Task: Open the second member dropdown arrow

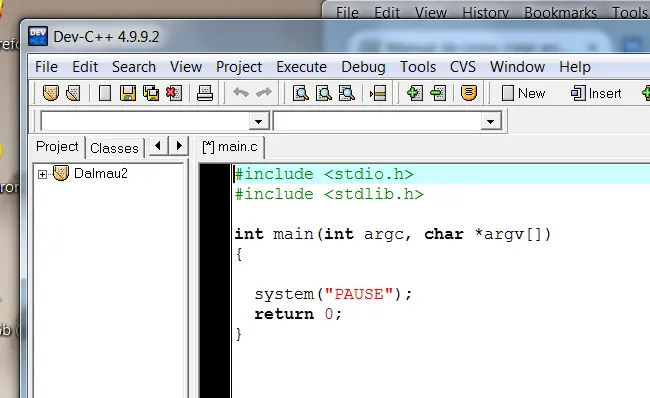Action: coord(490,121)
